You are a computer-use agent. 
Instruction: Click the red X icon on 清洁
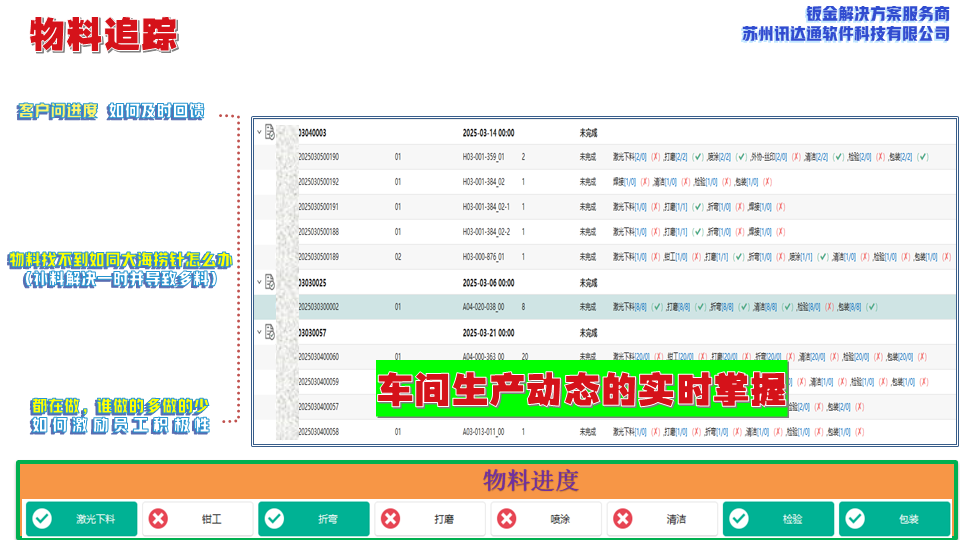(x=623, y=519)
